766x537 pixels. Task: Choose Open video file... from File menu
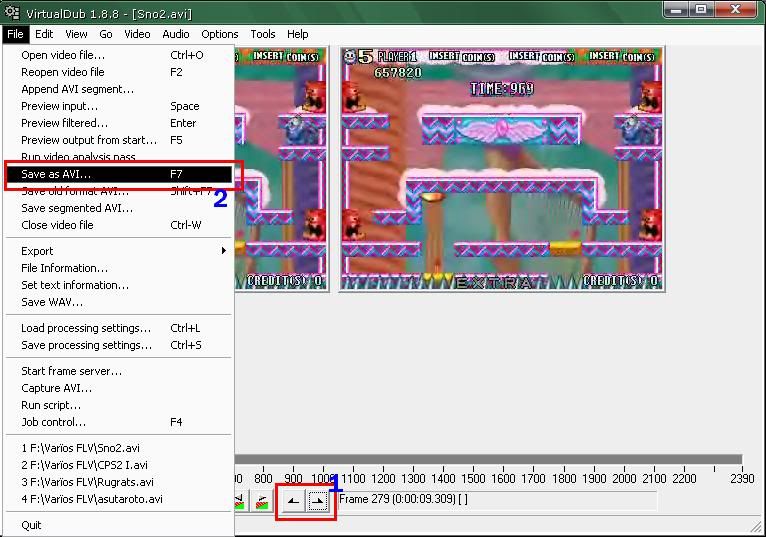118,55
